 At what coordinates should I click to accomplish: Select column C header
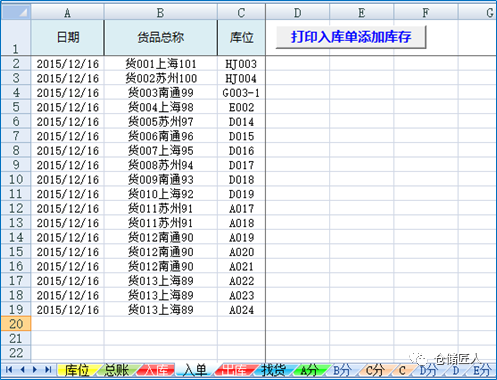pos(241,13)
